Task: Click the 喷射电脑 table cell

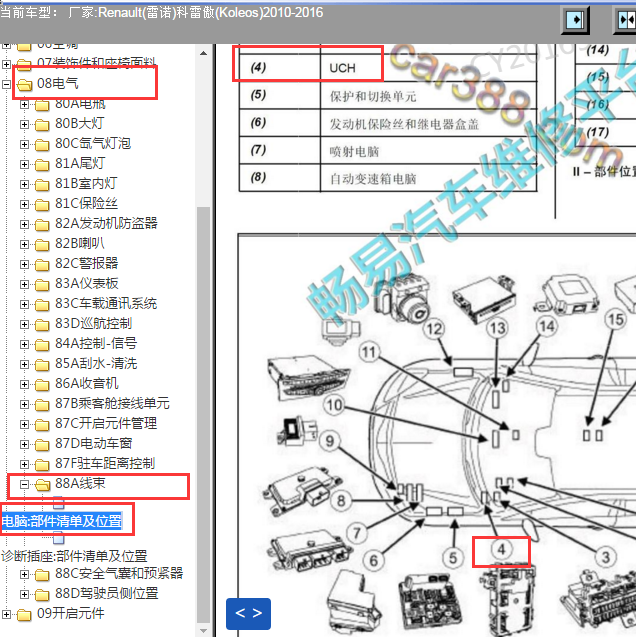Action: [x=428, y=151]
